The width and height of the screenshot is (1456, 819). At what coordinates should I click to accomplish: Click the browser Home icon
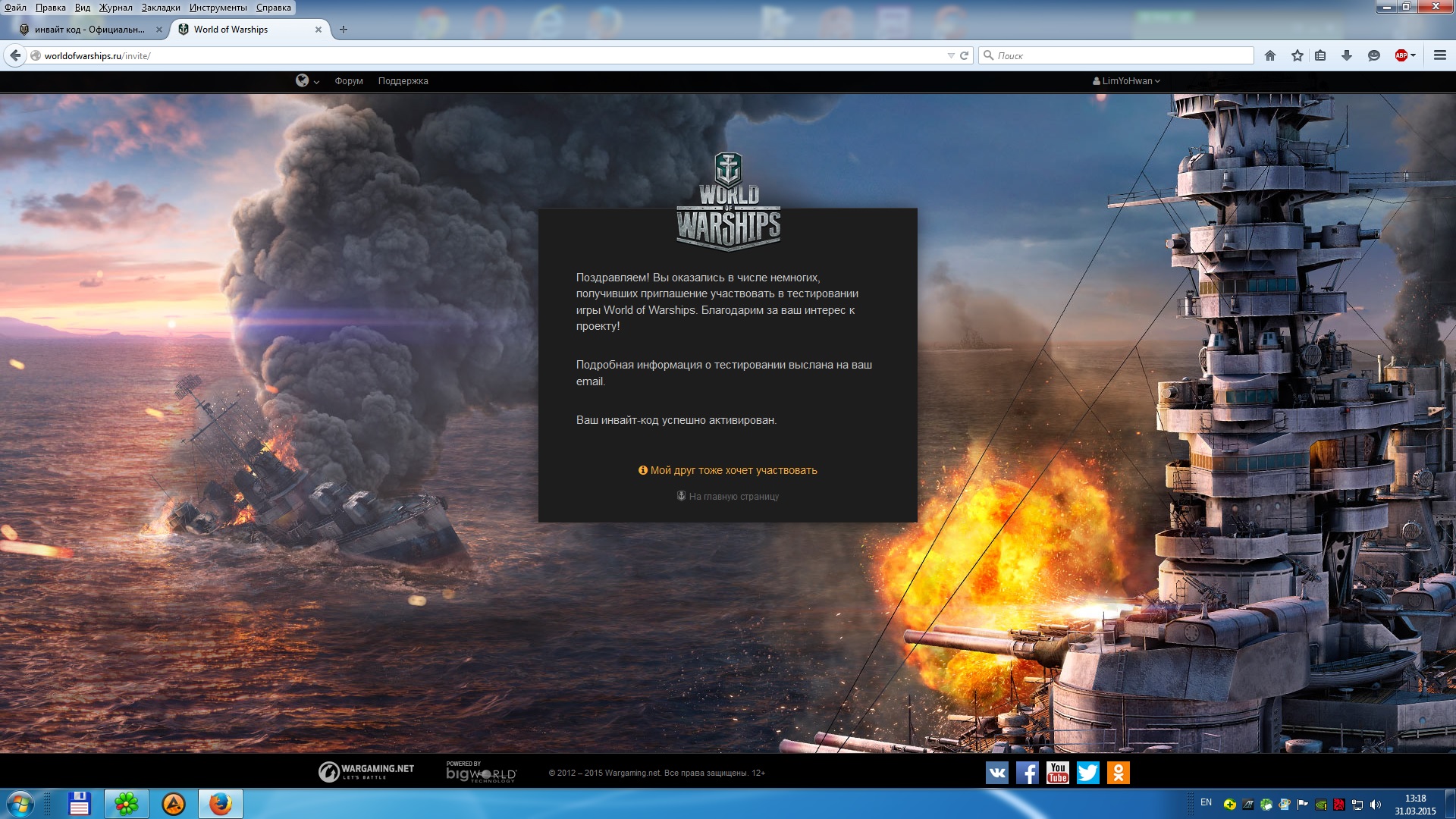click(x=1270, y=55)
